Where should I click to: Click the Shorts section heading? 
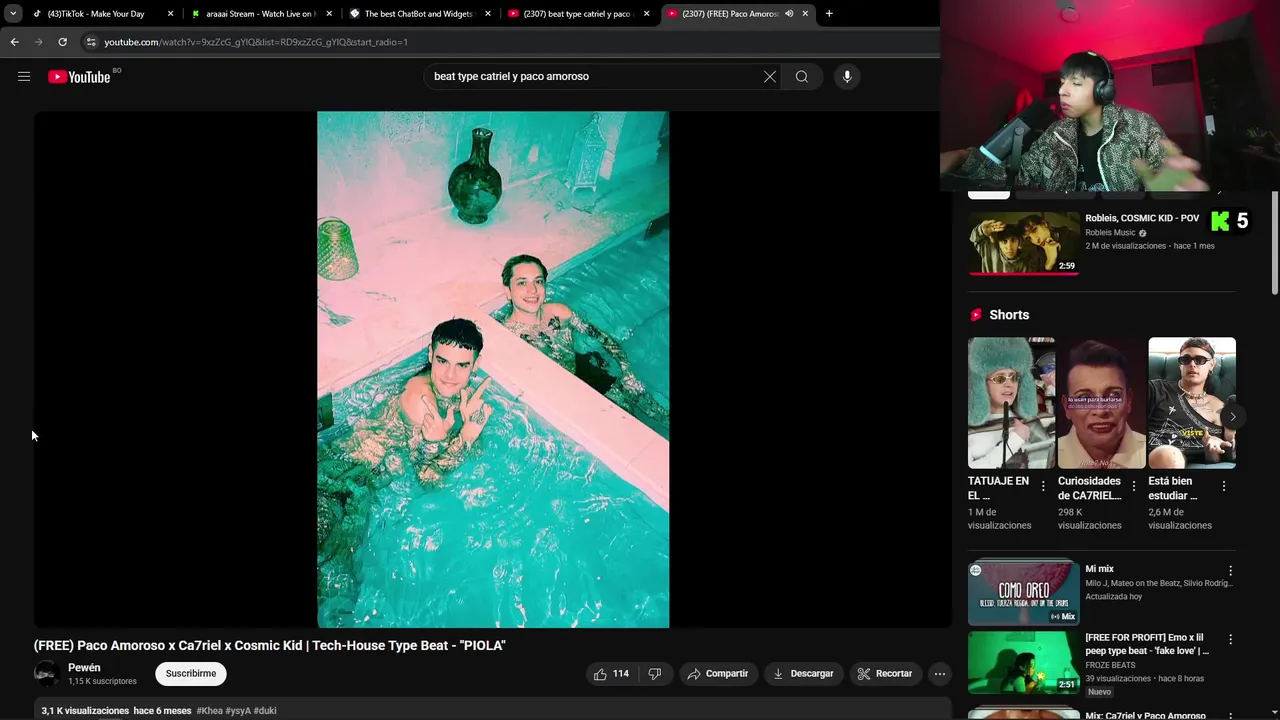point(1009,315)
